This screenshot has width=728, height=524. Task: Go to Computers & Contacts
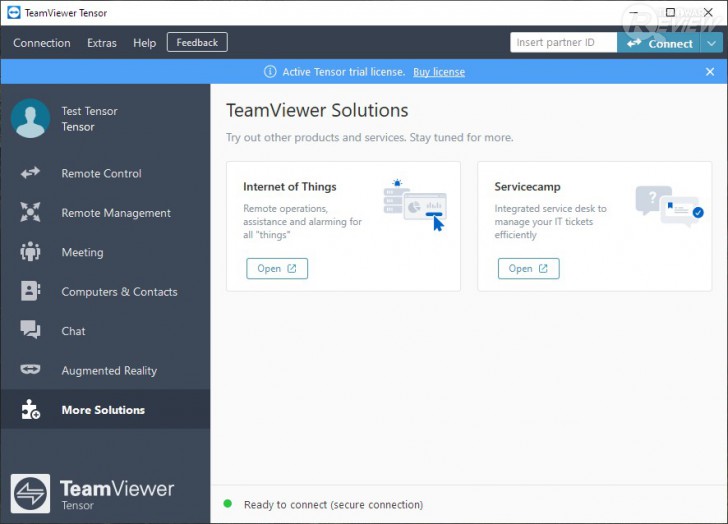105,291
